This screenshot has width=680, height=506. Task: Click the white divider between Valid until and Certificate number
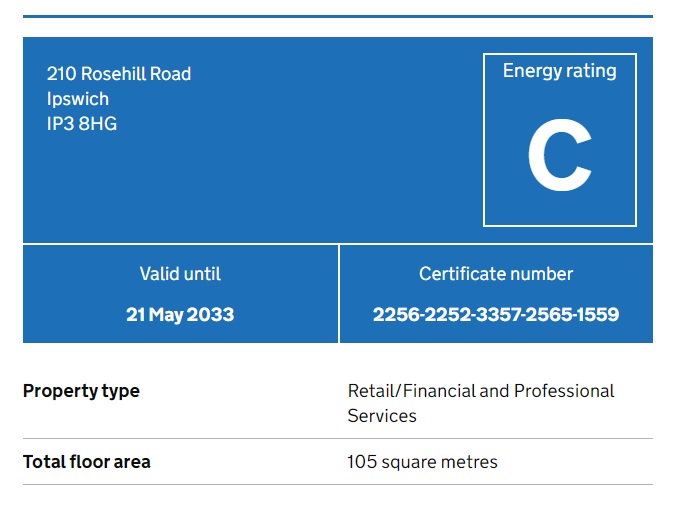click(x=339, y=294)
